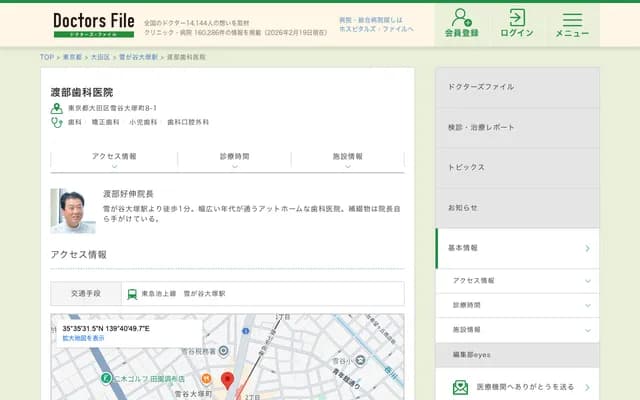
Task: Click the stethoscope icon by specialties
Action: click(57, 122)
